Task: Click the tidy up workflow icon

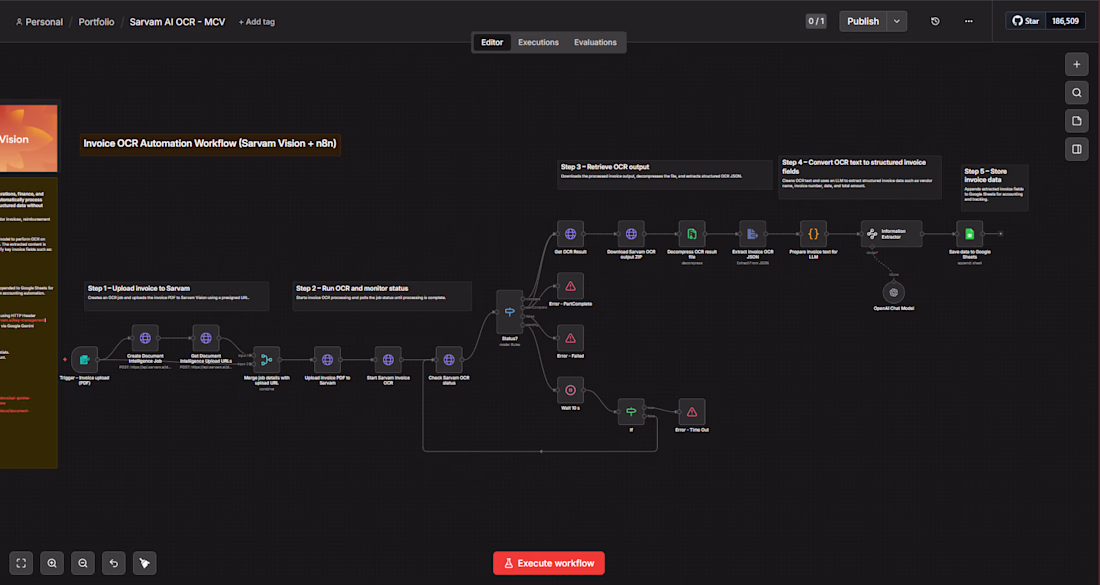Action: point(145,563)
